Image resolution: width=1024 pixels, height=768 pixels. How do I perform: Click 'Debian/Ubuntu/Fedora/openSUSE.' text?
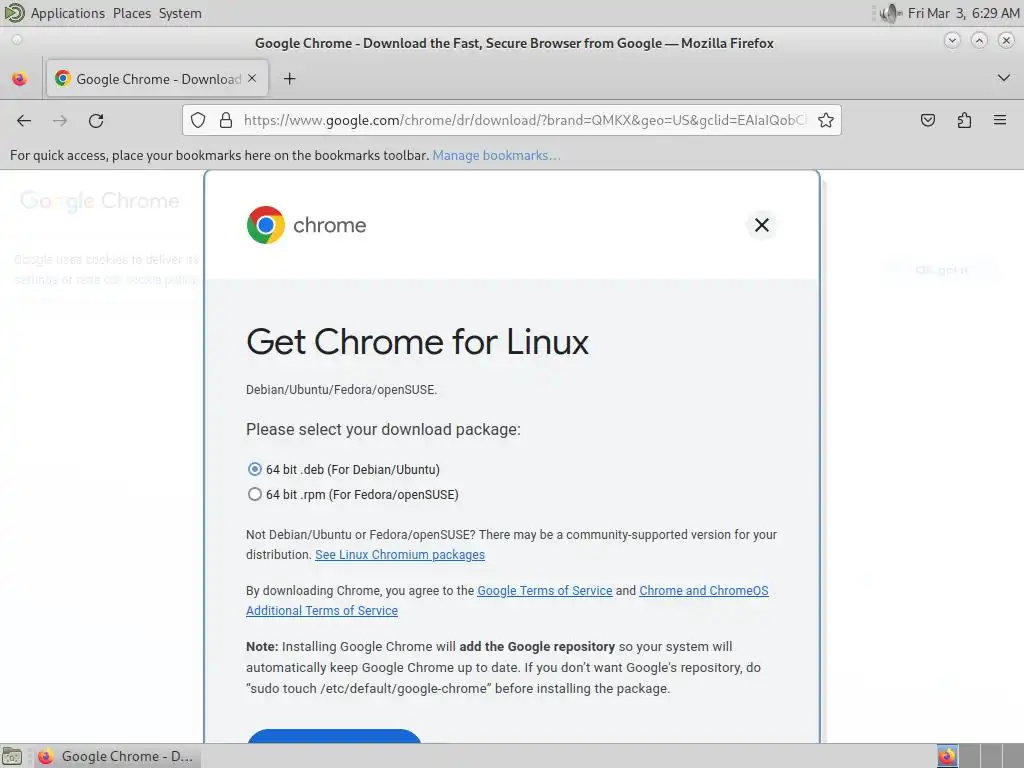click(342, 390)
